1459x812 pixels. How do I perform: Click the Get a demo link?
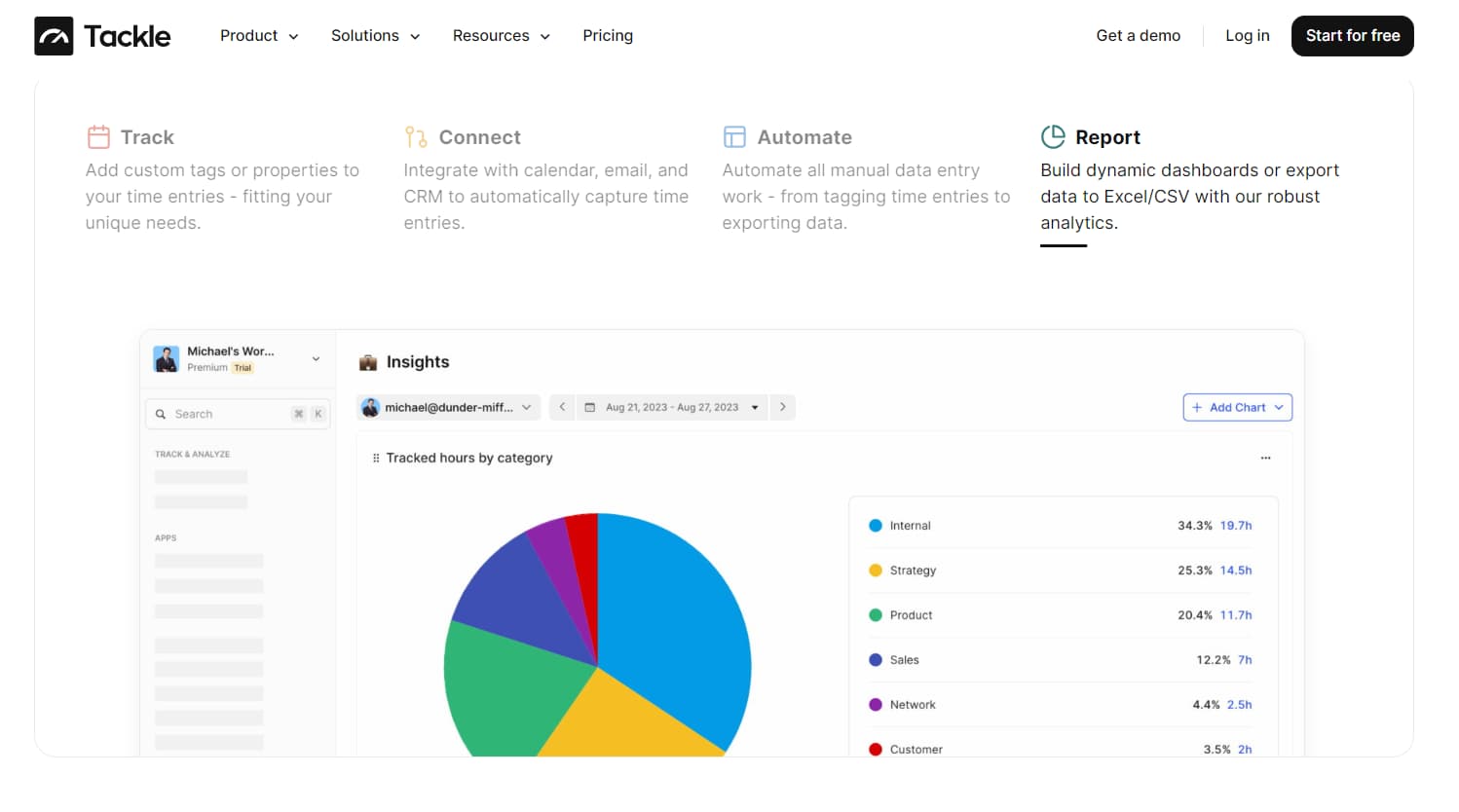1138,35
